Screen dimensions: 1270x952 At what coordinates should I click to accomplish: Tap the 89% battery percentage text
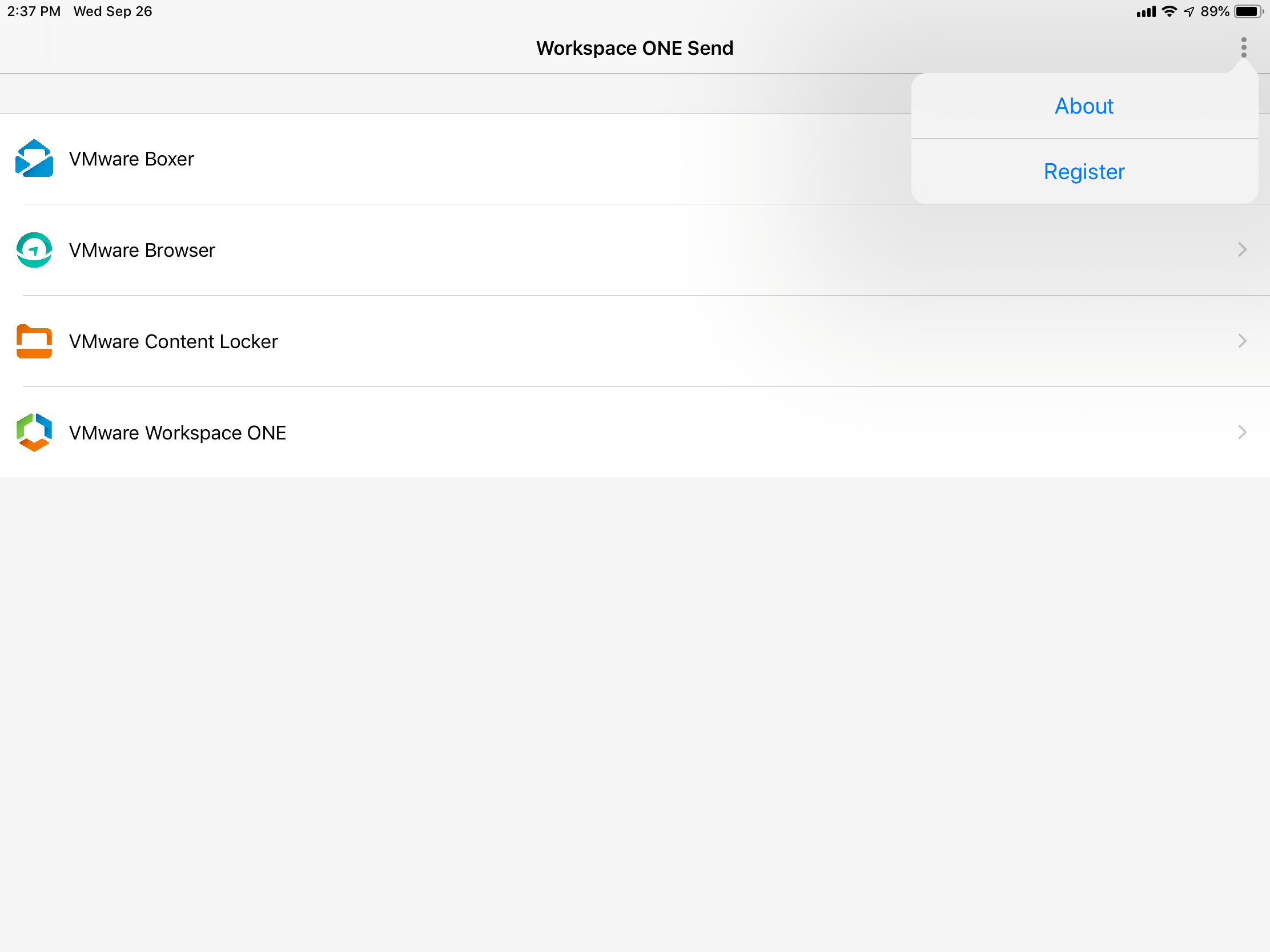tap(1215, 11)
